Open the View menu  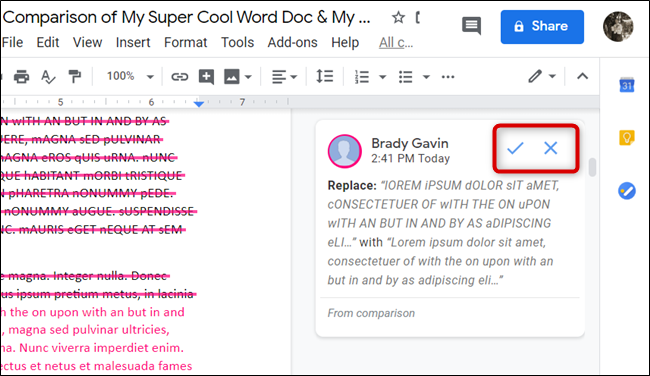(x=87, y=42)
